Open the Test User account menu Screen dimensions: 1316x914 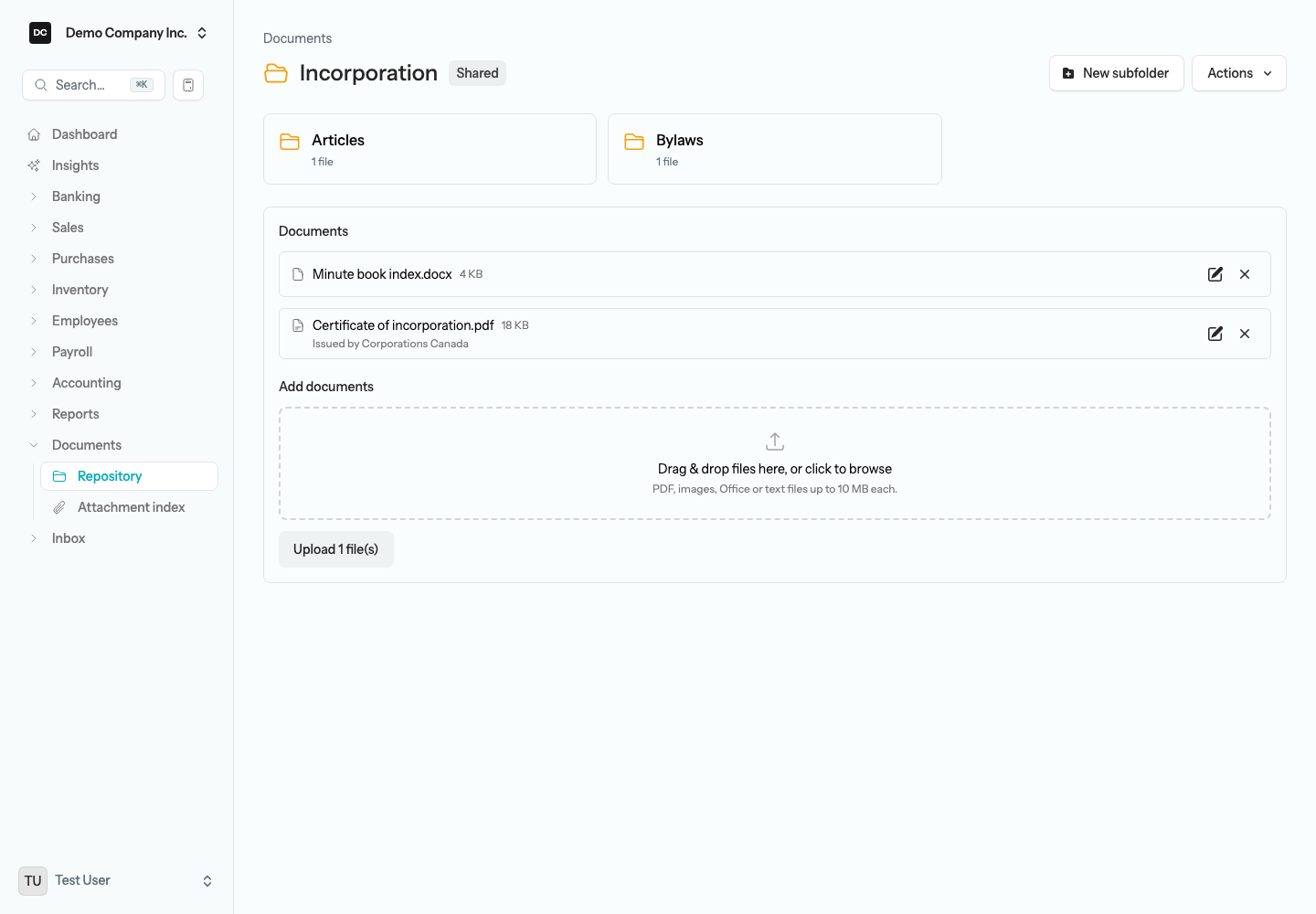117,881
